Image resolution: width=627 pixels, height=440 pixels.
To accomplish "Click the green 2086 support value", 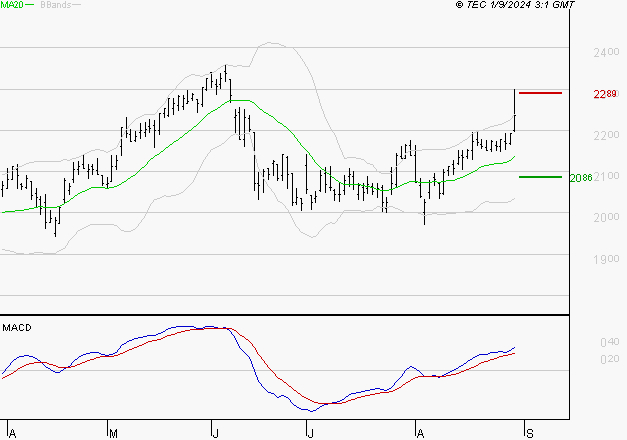I will coord(581,178).
